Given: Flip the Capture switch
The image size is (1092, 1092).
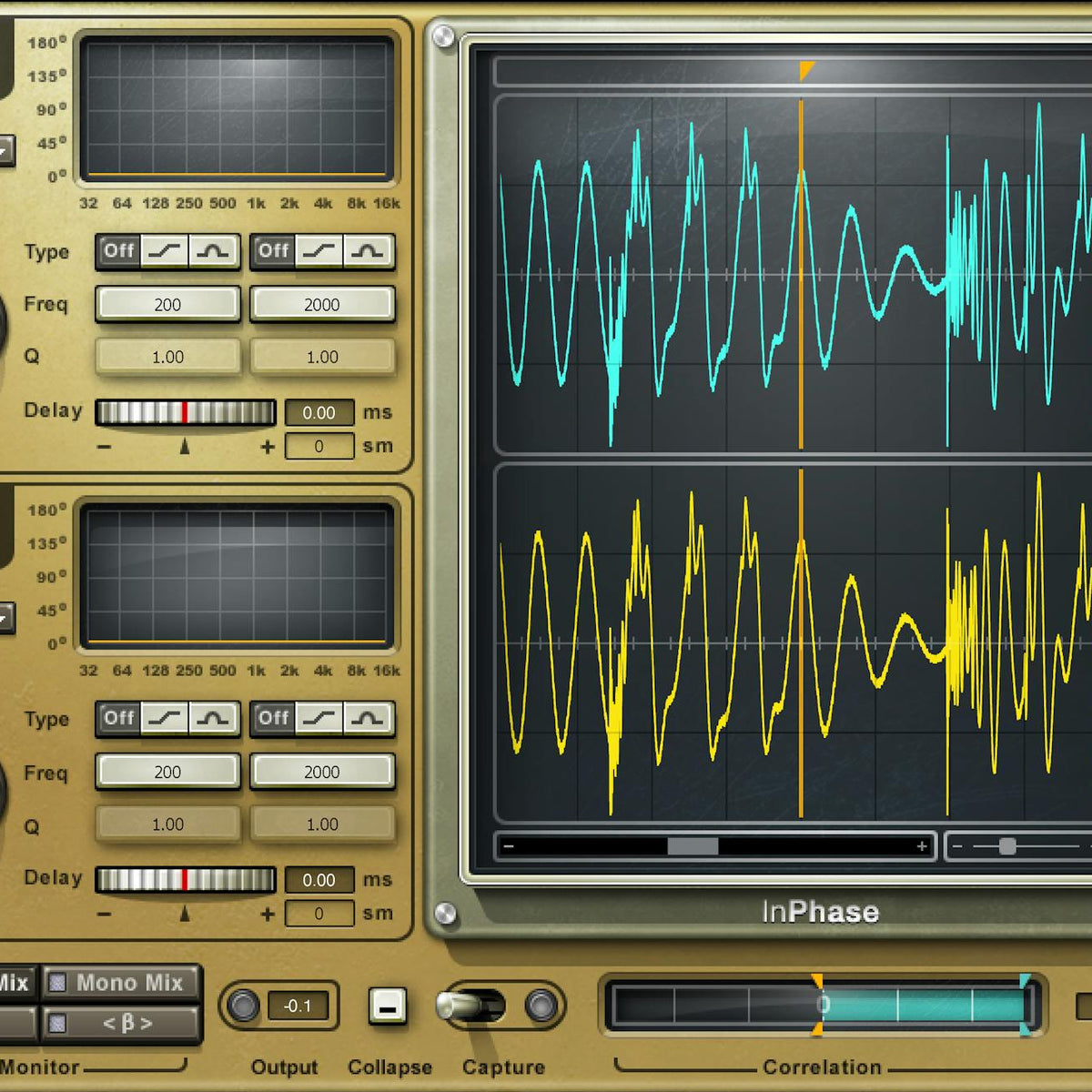Looking at the screenshot, I should [x=469, y=1006].
